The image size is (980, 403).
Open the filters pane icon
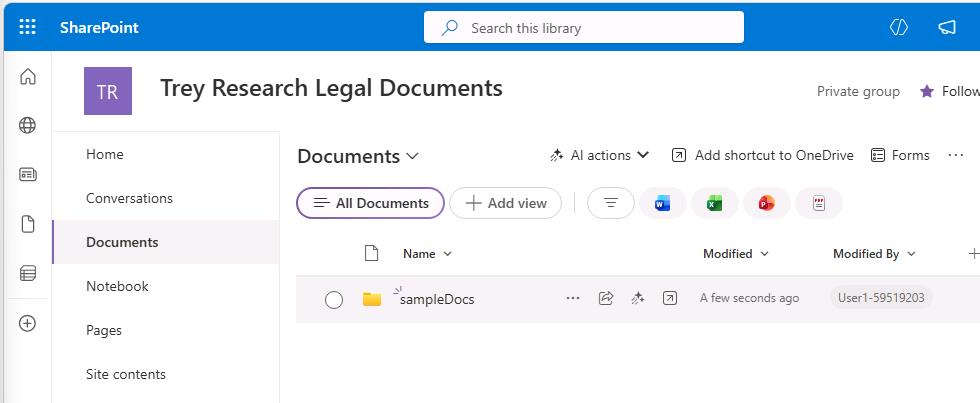pyautogui.click(x=611, y=203)
